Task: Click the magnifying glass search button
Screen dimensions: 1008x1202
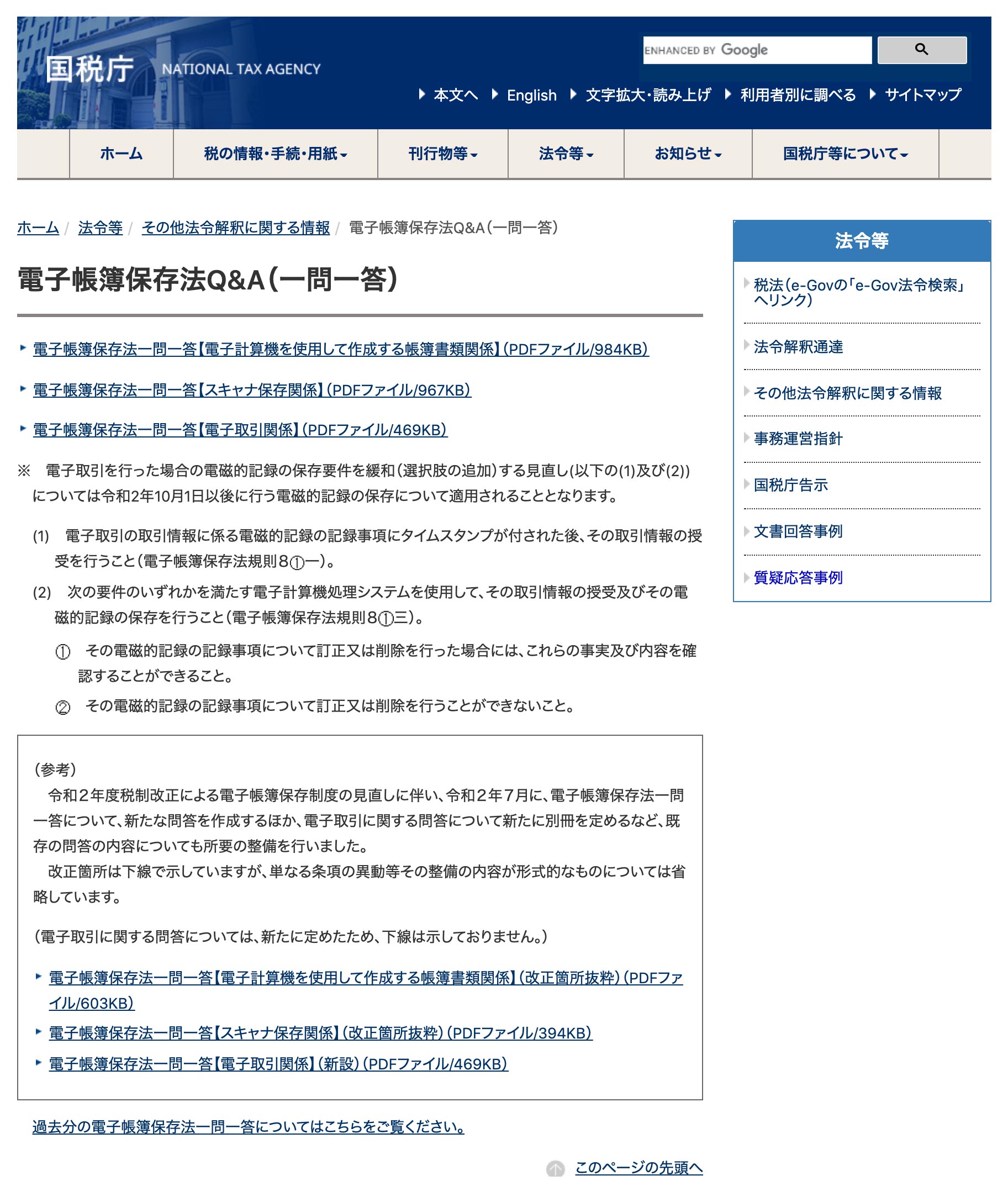Action: [x=921, y=50]
